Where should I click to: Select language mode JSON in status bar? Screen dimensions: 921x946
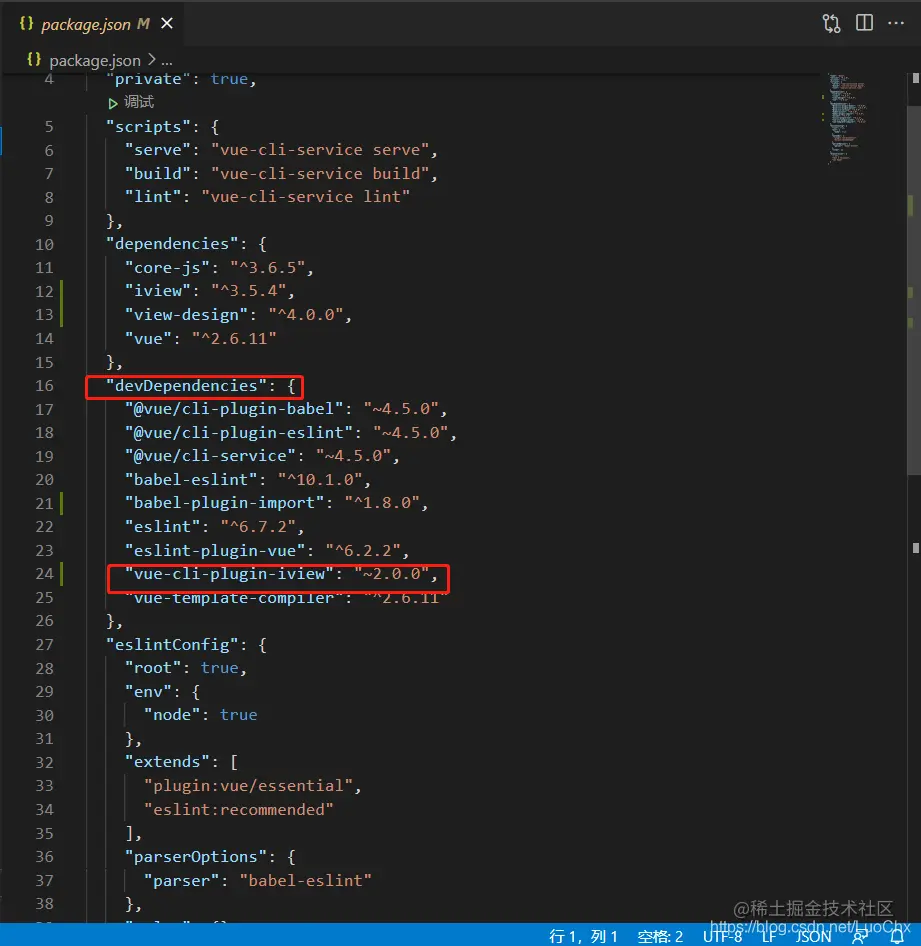click(x=813, y=936)
